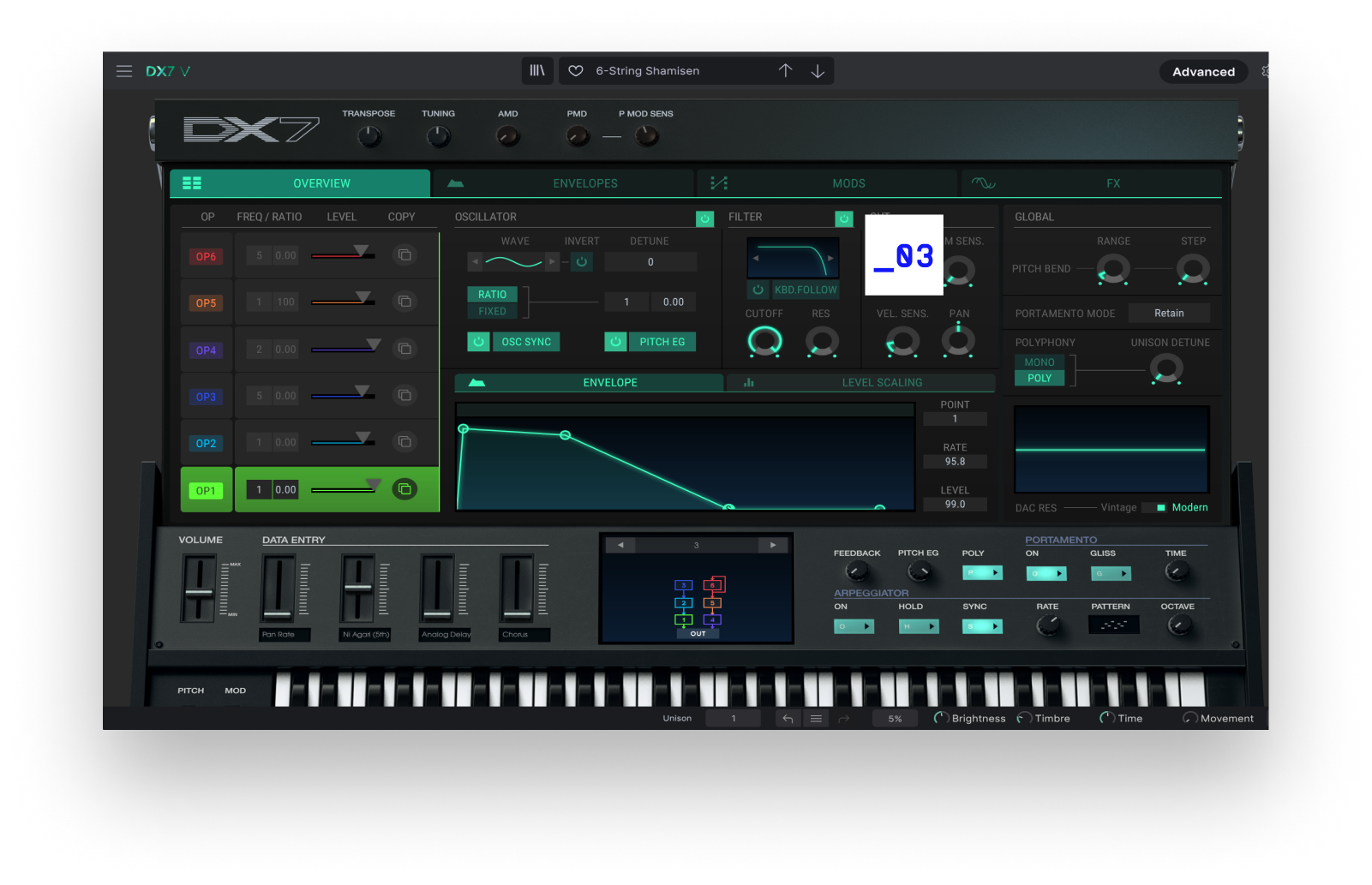This screenshot has width=1372, height=885.
Task: Open arpeggiator PATTERN selector
Action: (1113, 625)
